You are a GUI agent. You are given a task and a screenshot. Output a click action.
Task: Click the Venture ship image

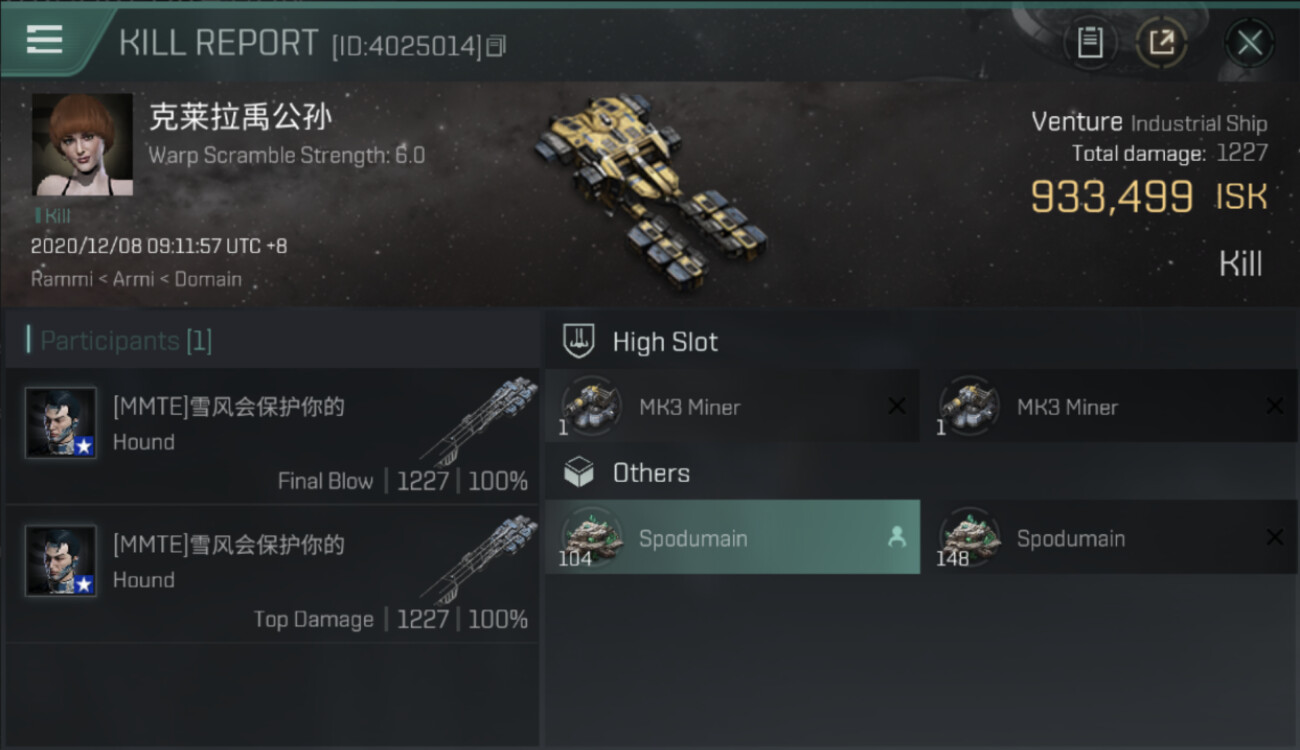(x=650, y=190)
